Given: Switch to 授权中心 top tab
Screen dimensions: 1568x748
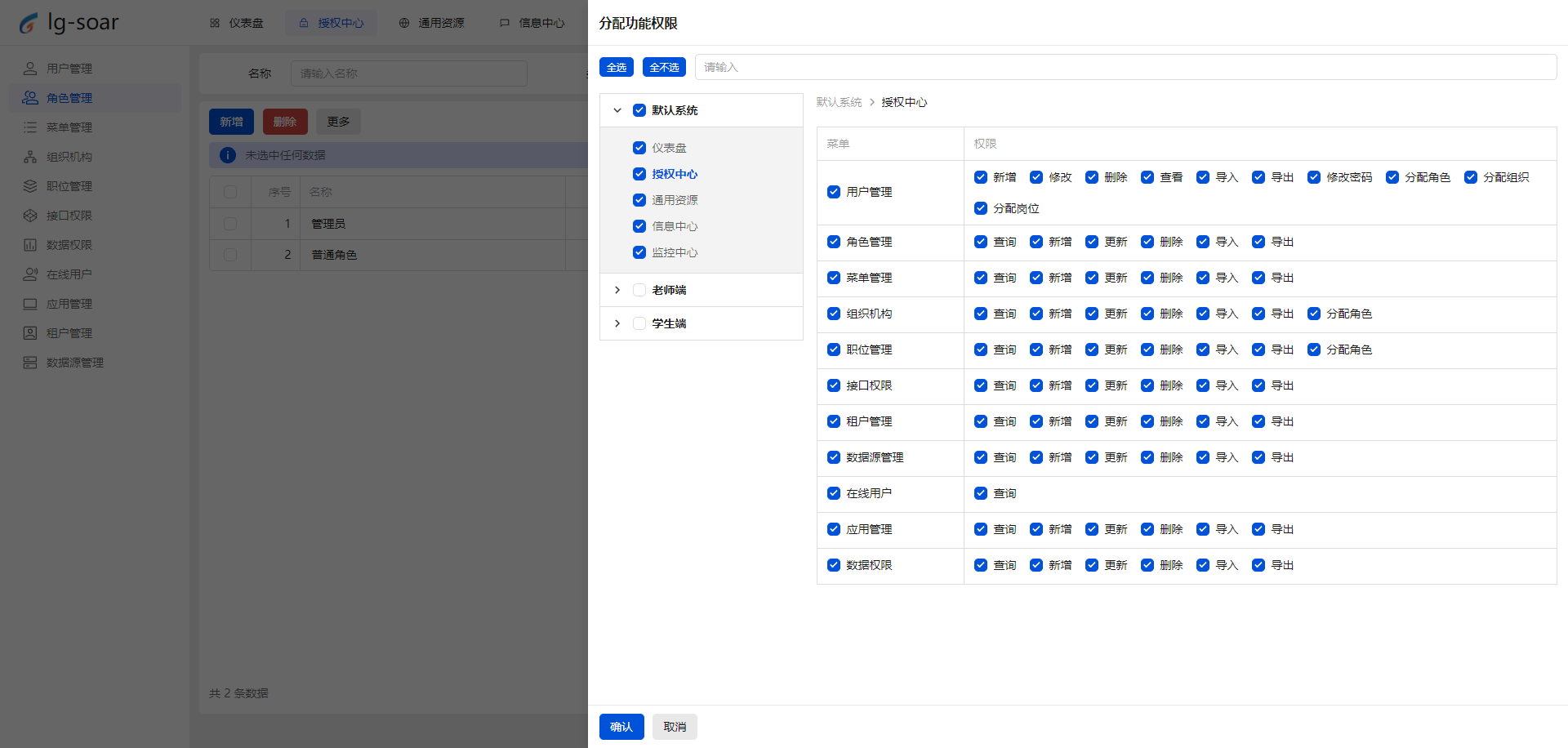Looking at the screenshot, I should tap(331, 23).
